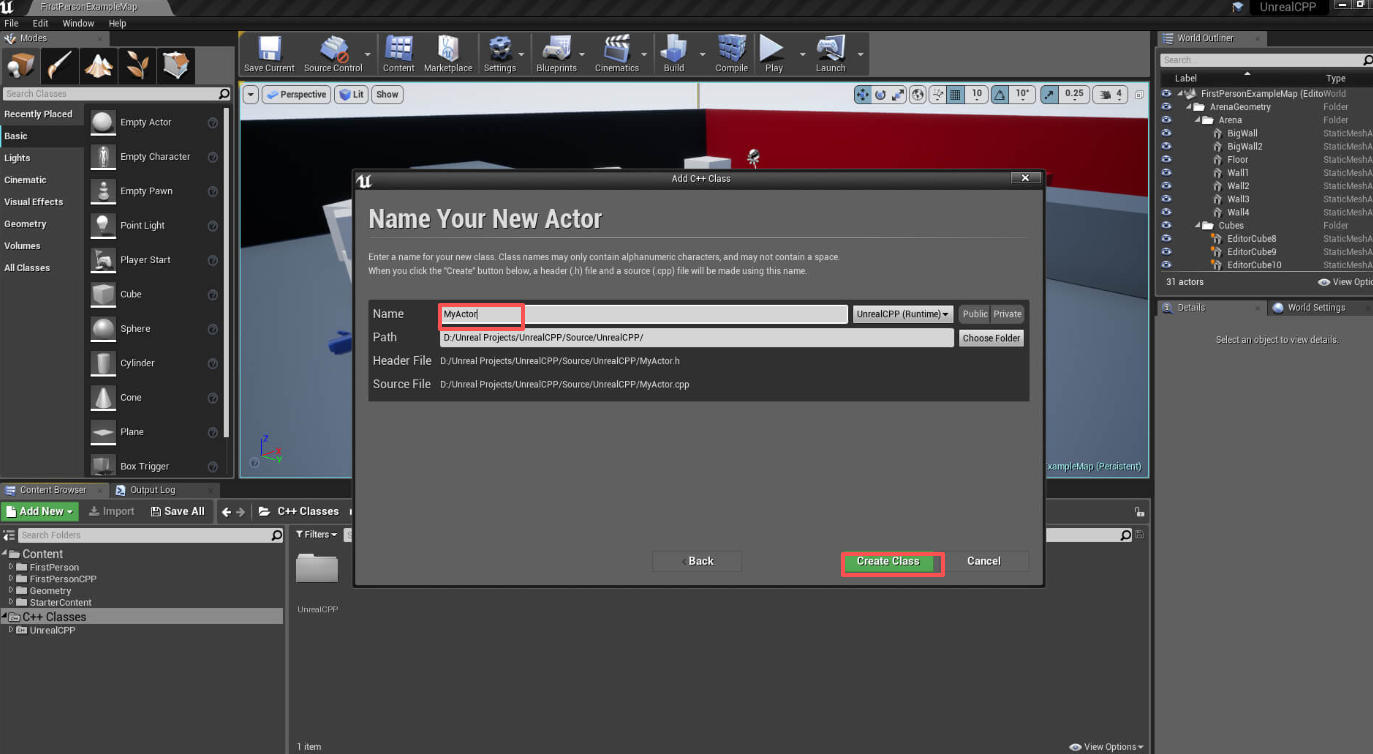Select Public class type toggle

point(974,314)
